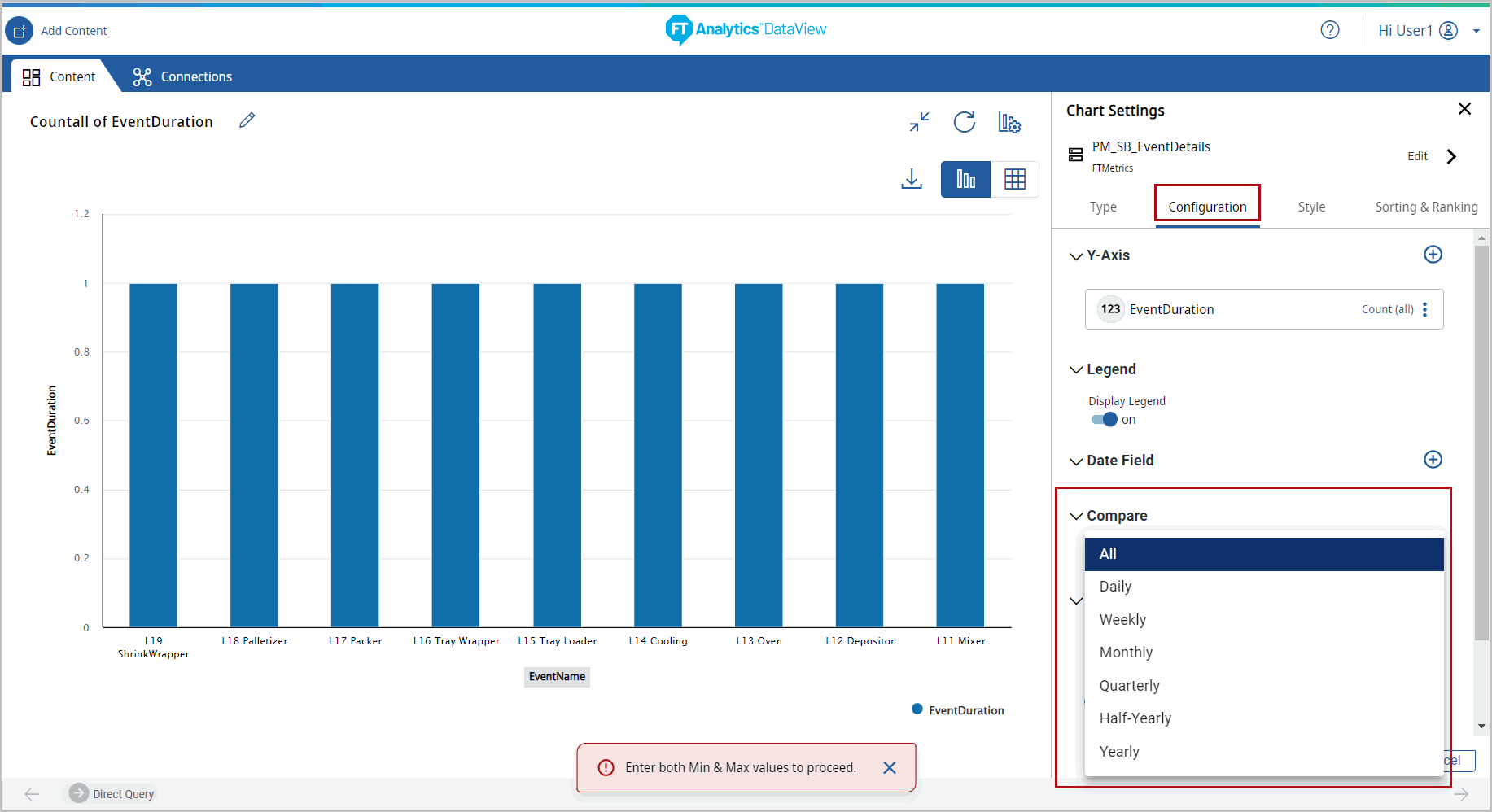Image resolution: width=1492 pixels, height=812 pixels.
Task: Switch to Sorting & Ranking tab
Action: pos(1426,207)
